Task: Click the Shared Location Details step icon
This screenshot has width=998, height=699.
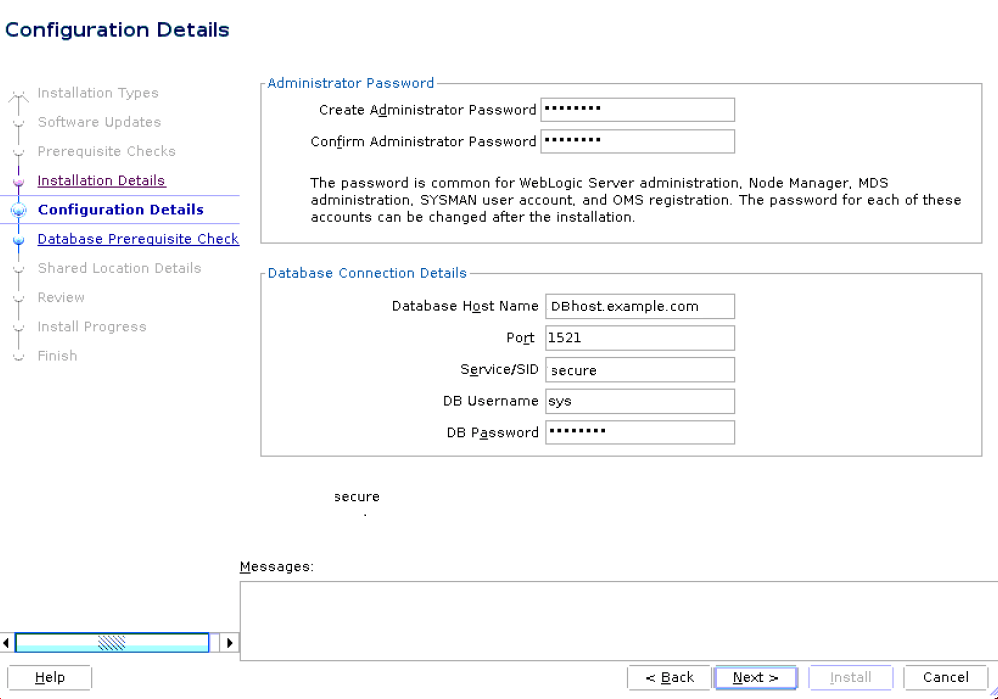Action: pos(20,268)
